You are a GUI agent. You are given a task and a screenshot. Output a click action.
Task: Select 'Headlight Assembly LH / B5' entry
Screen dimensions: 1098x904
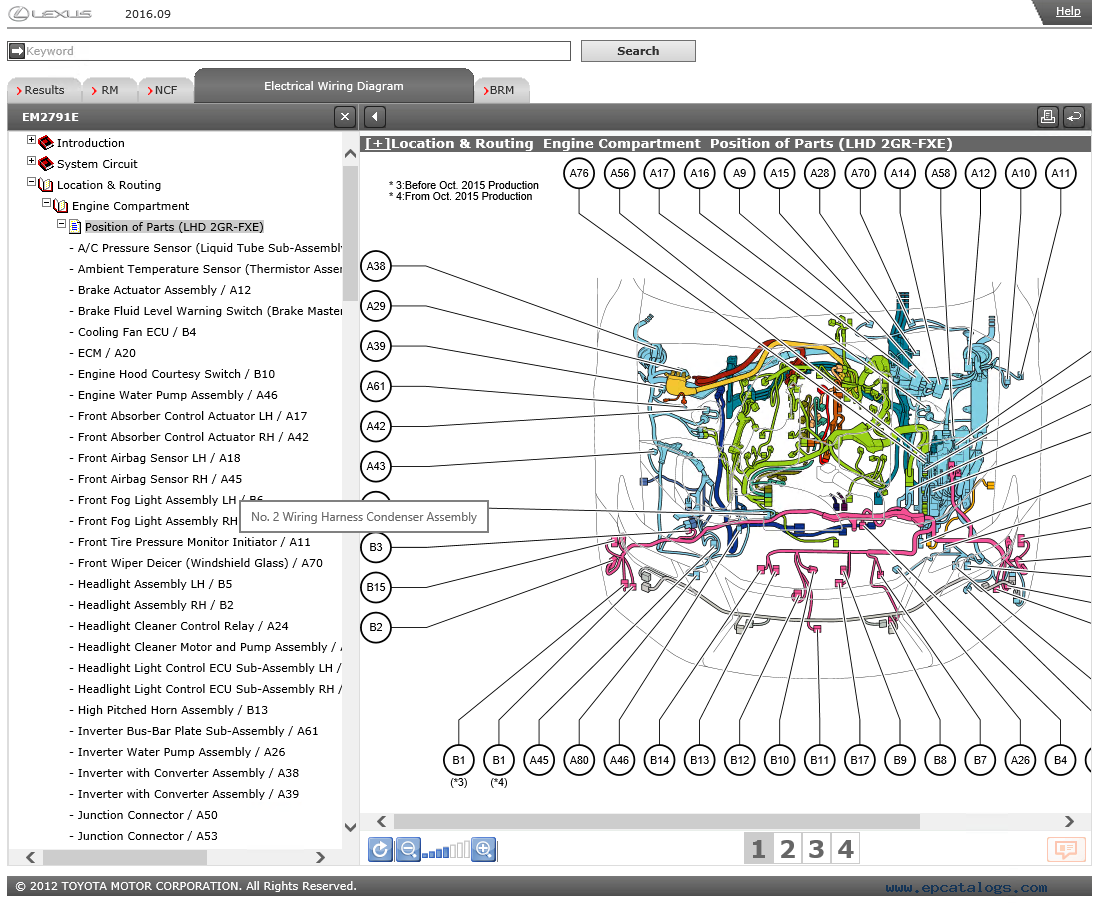155,584
